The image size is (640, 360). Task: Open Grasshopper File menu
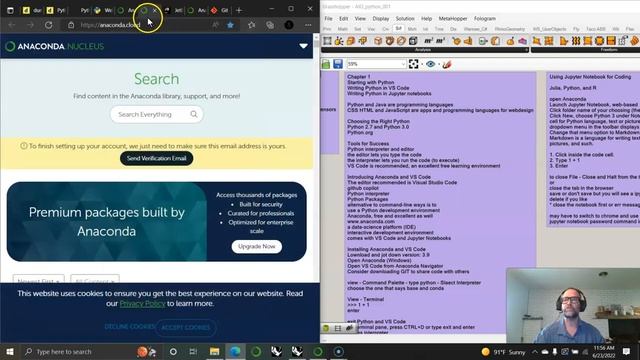[328, 18]
